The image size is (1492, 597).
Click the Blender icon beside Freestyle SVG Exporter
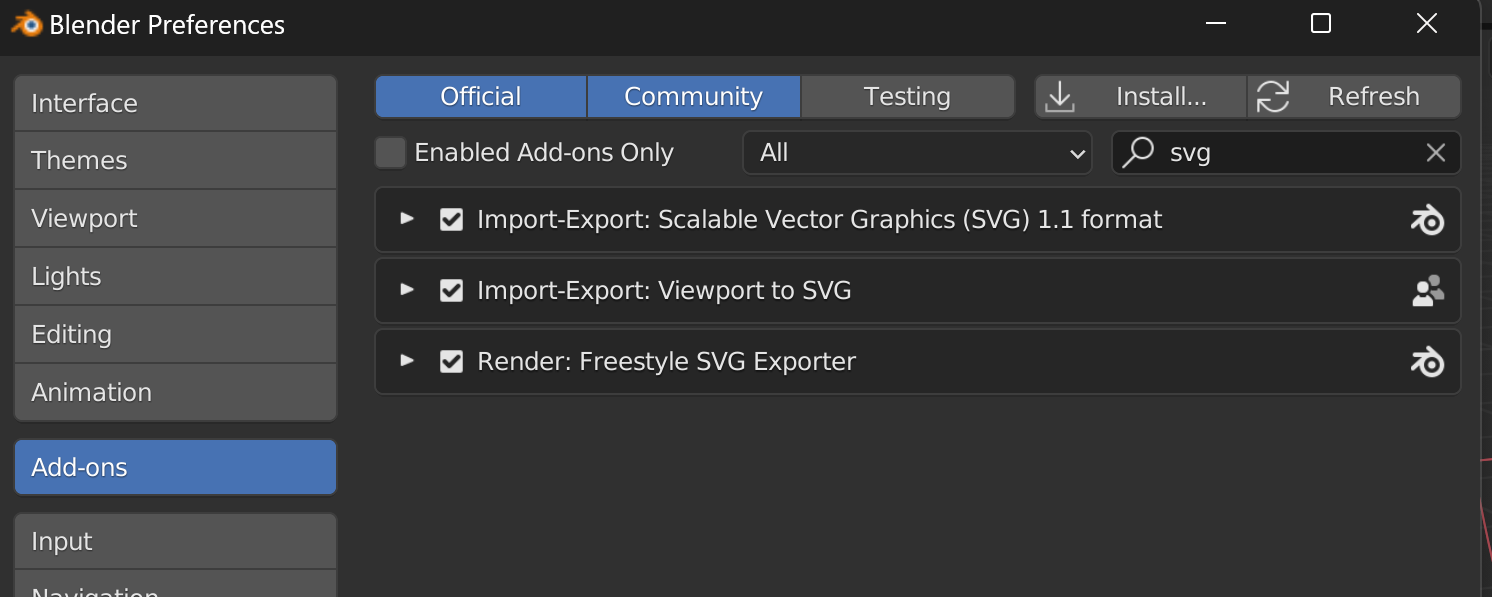1428,361
